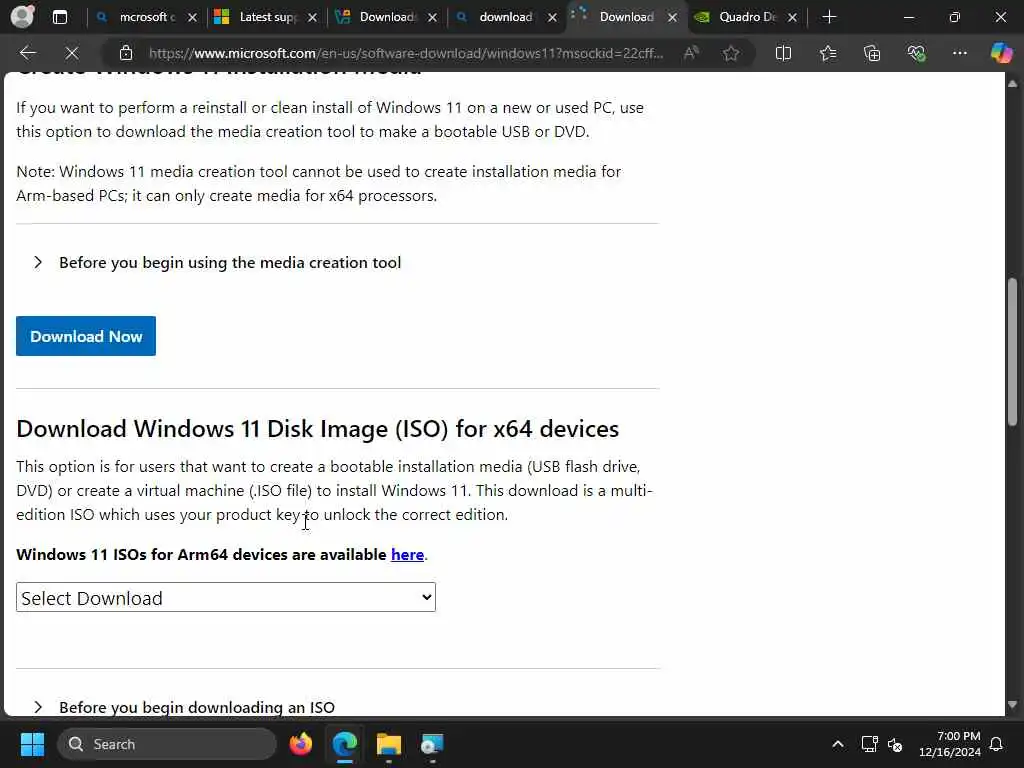Image resolution: width=1024 pixels, height=768 pixels.
Task: Show hidden system tray icons
Action: [x=838, y=744]
